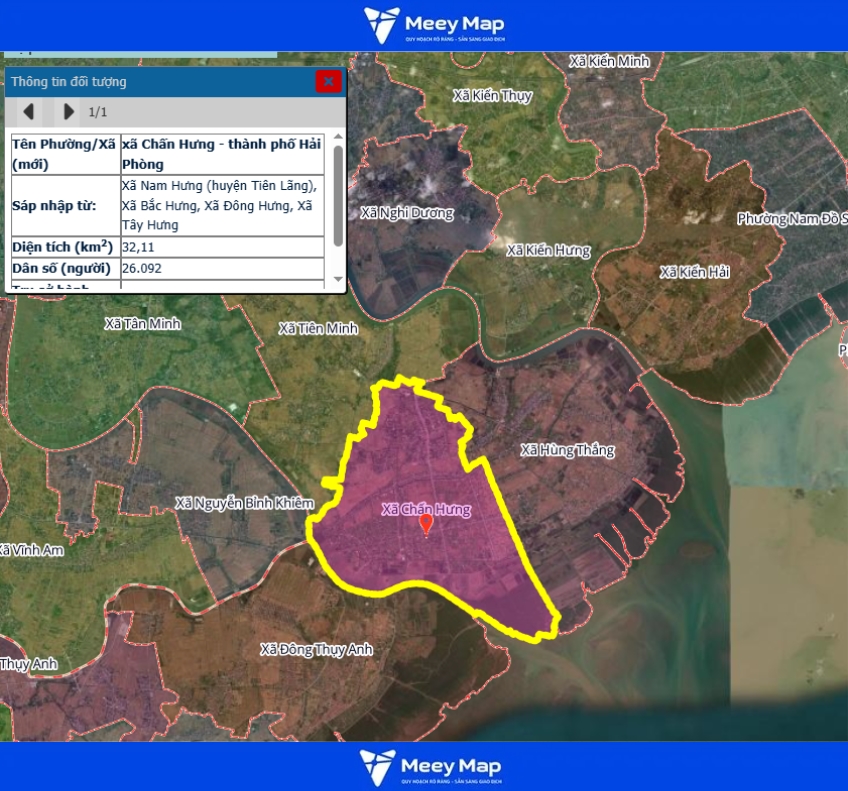Click the Xã Kiến Hưng label

pyautogui.click(x=548, y=250)
